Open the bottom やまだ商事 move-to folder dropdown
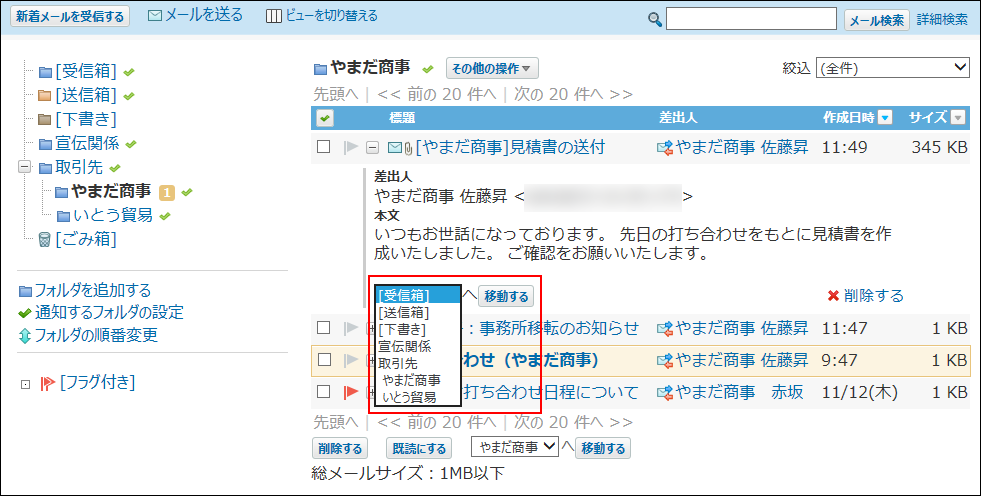 (x=515, y=447)
